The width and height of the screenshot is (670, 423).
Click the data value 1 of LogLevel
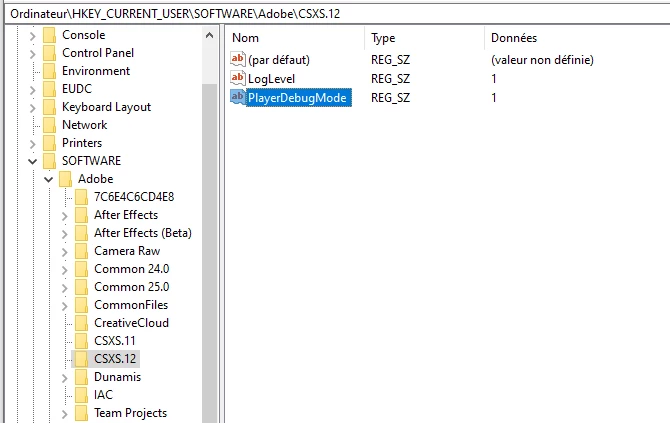(494, 79)
